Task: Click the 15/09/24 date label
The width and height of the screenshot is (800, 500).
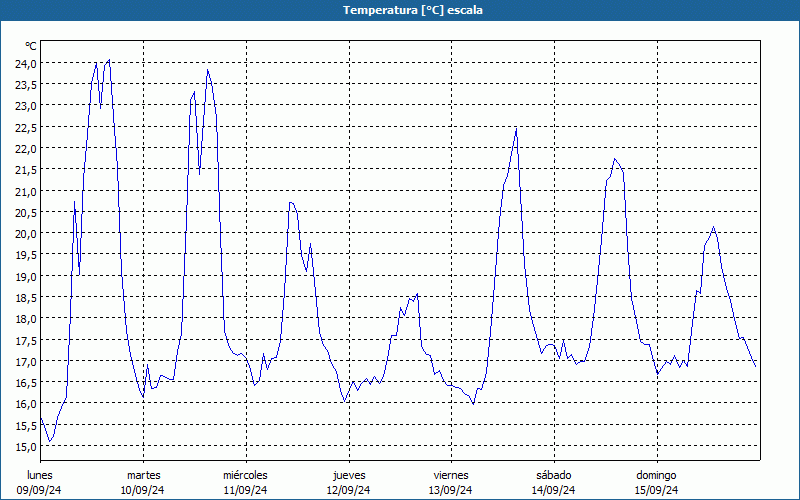Action: coord(656,490)
